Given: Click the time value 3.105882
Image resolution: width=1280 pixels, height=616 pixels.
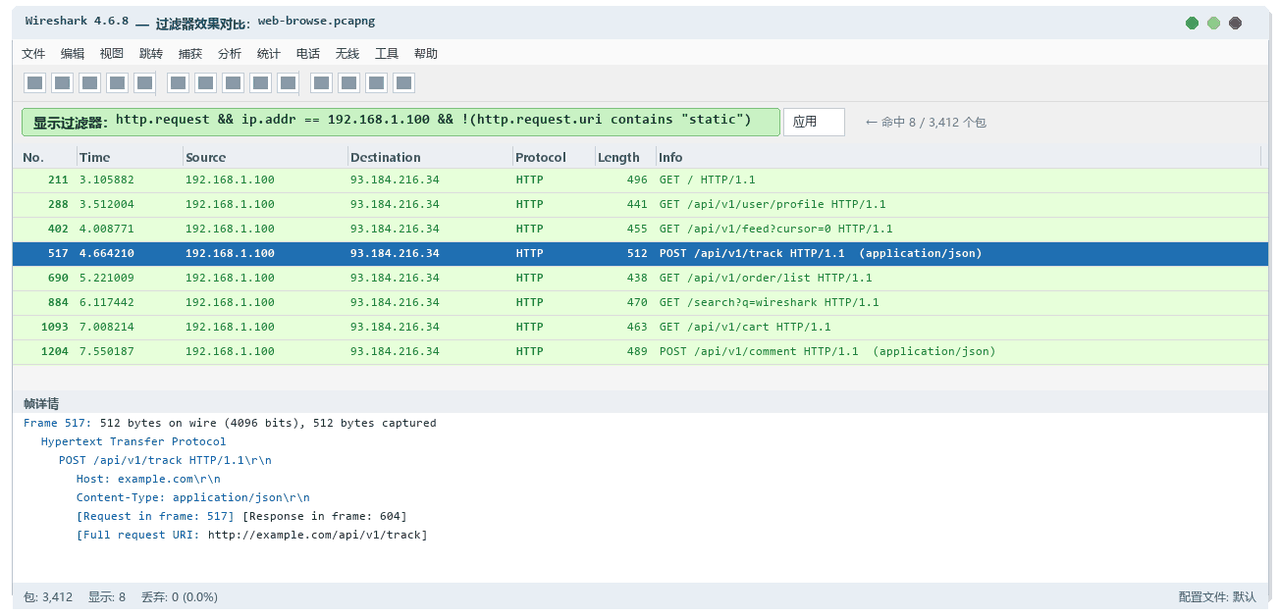Looking at the screenshot, I should 107,180.
